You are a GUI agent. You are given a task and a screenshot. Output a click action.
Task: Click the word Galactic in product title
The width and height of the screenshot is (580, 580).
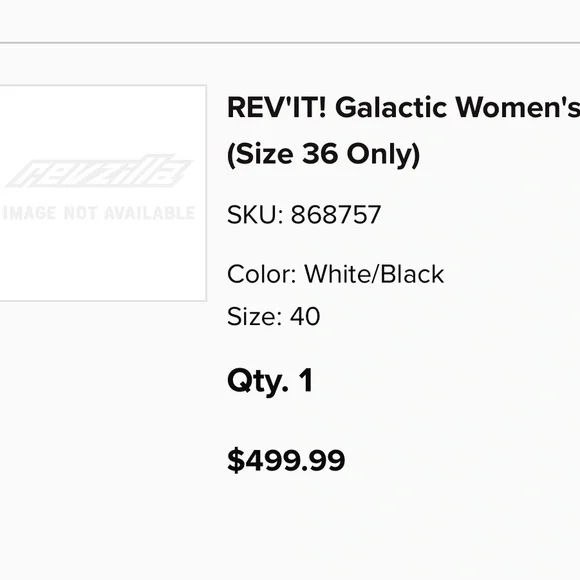coord(391,107)
